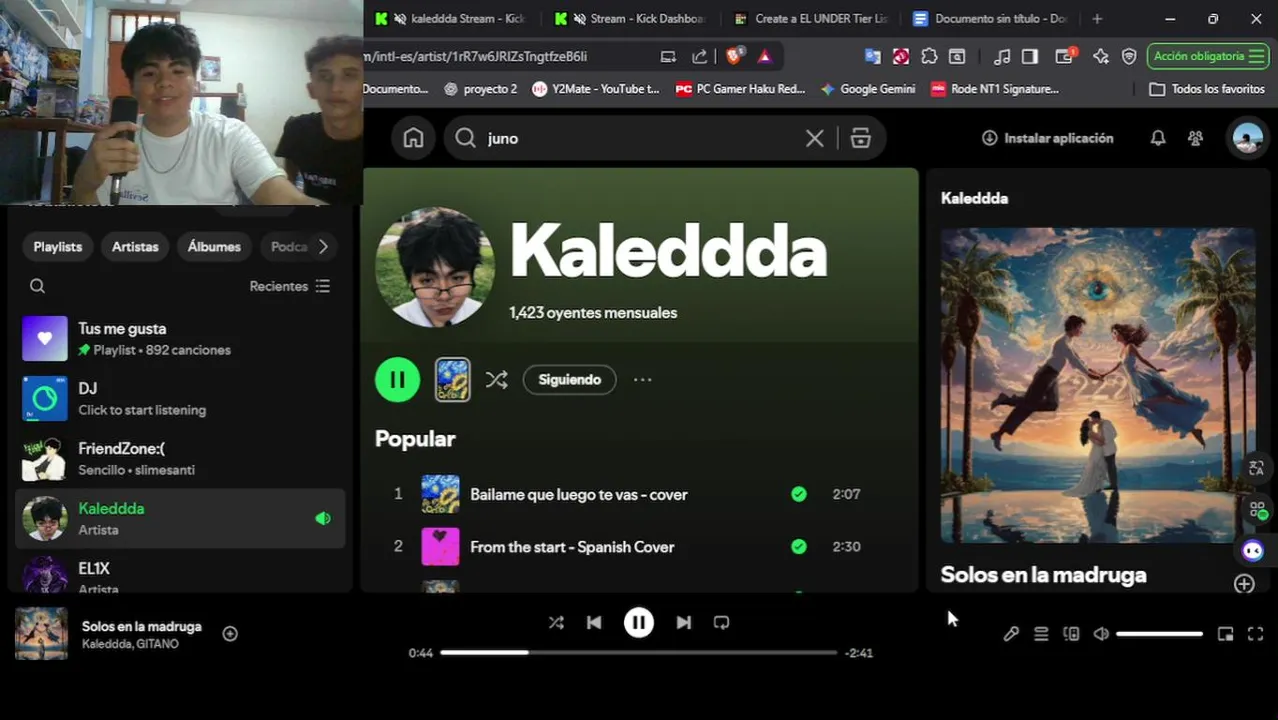
Task: Open Tus me gusta playlist
Action: (x=181, y=339)
